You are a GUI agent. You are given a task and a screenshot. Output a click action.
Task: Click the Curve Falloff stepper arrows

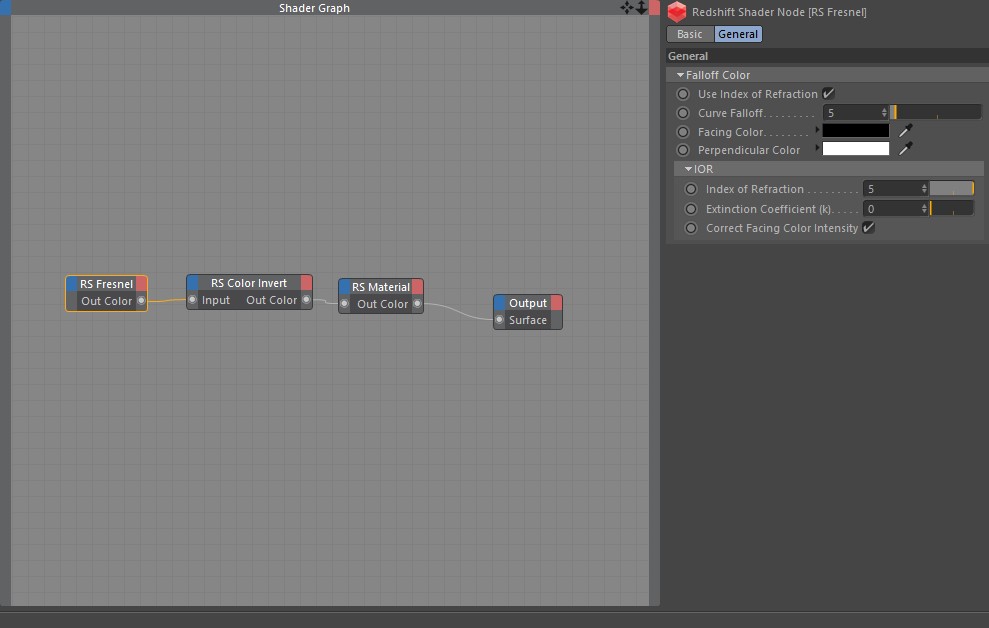pos(884,112)
